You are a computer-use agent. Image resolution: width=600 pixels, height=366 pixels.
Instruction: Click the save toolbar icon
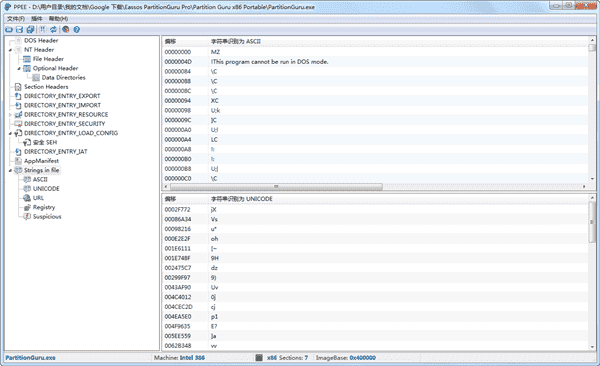tap(20, 29)
